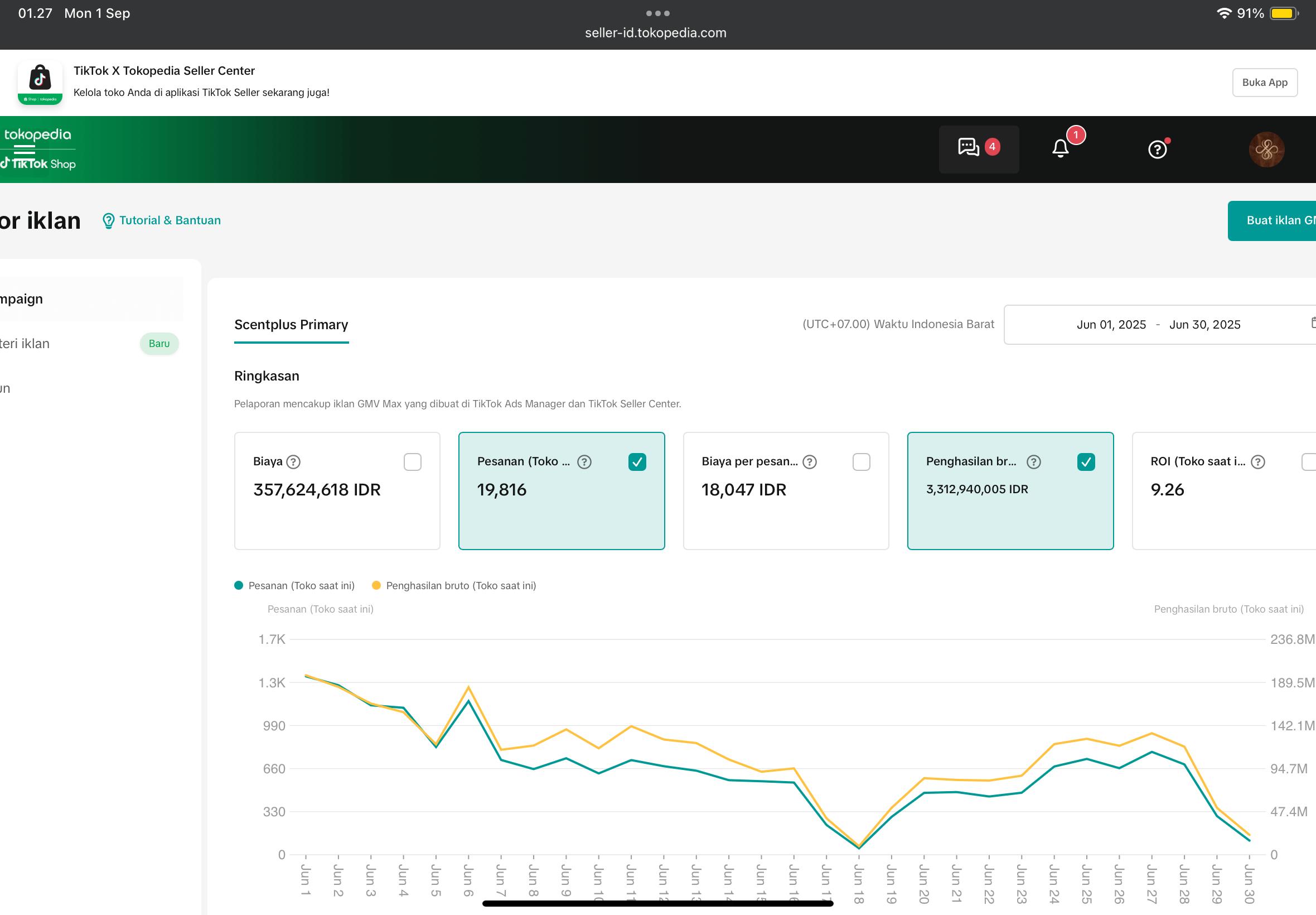Click the Biaya info tooltip icon
This screenshot has width=1316, height=915.
coord(293,462)
